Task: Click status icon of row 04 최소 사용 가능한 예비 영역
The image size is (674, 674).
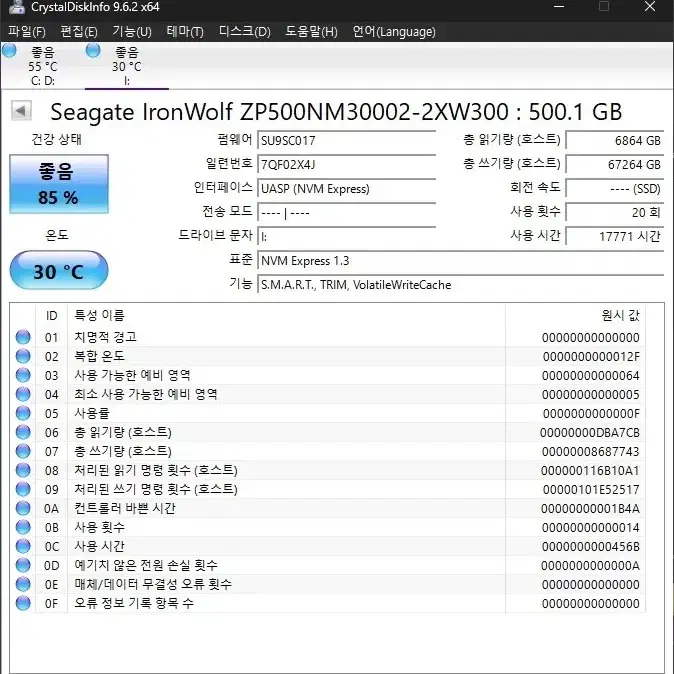Action: pyautogui.click(x=23, y=394)
